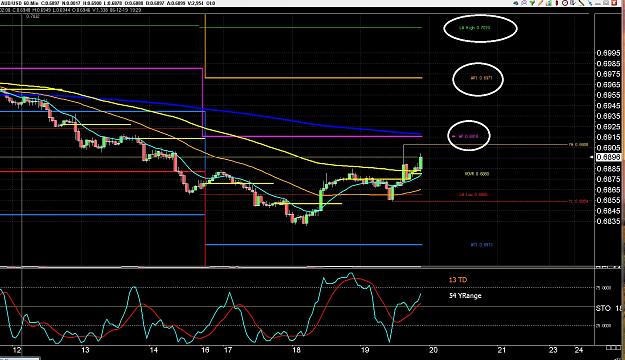Click the green checkmark toolbar icon

pyautogui.click(x=532, y=3)
